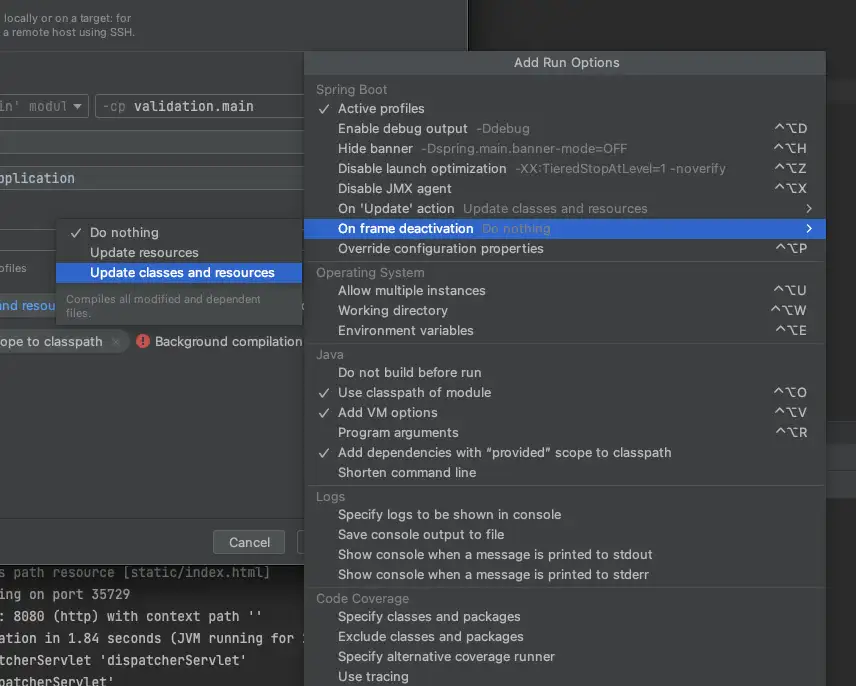
Task: Select Program arguments option
Action: pos(565,432)
